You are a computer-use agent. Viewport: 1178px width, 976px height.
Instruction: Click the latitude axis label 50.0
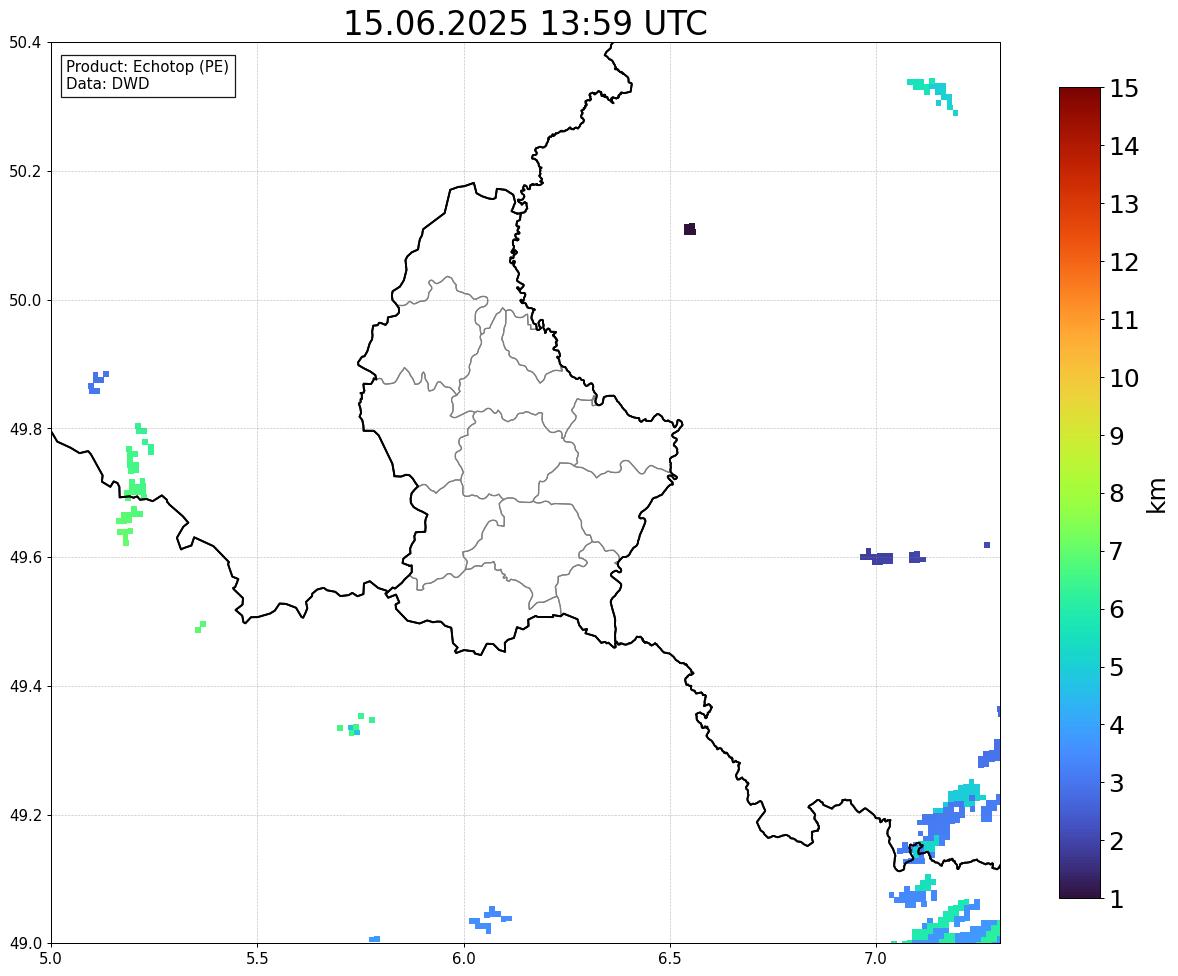25,301
